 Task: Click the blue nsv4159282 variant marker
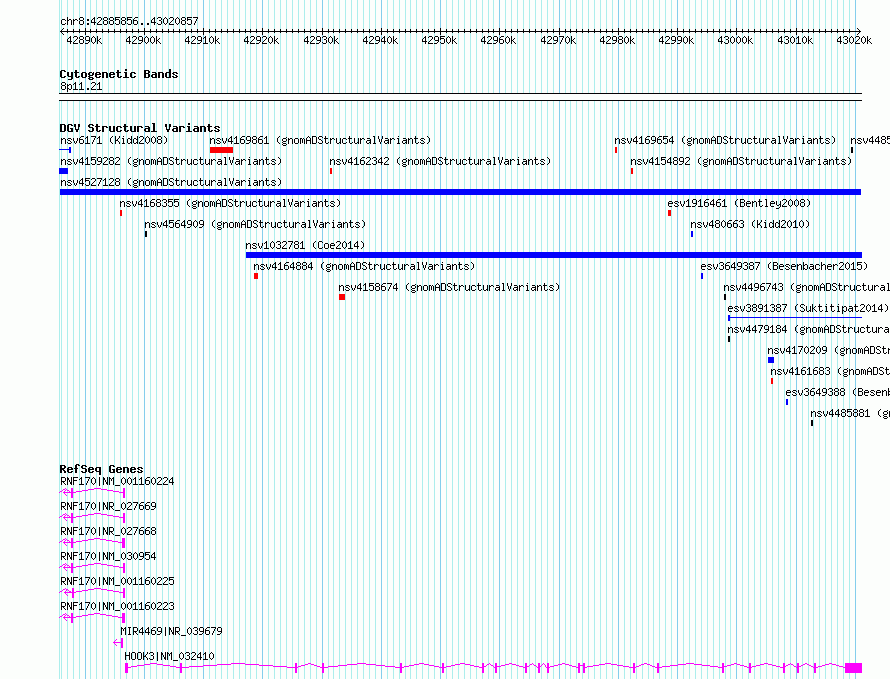pos(64,171)
